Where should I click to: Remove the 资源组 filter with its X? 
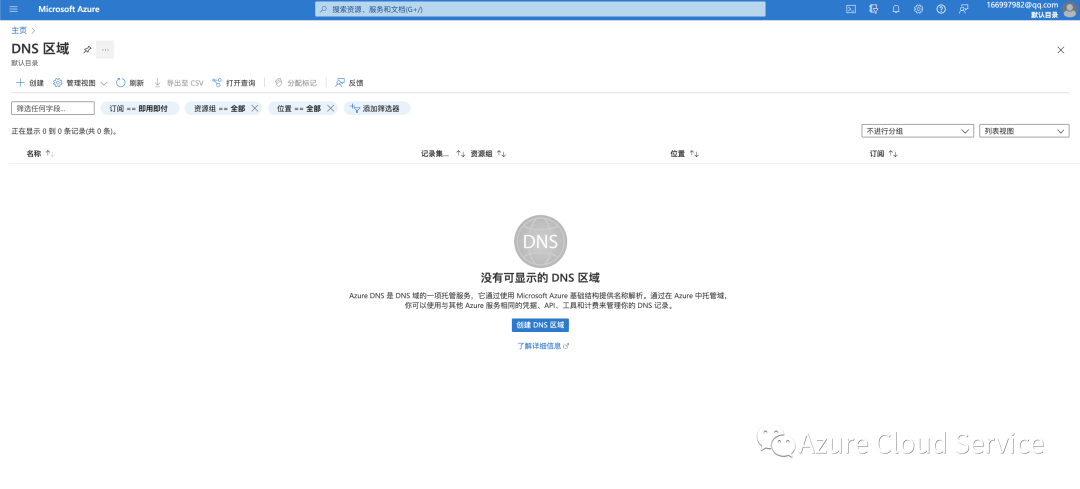[x=254, y=108]
